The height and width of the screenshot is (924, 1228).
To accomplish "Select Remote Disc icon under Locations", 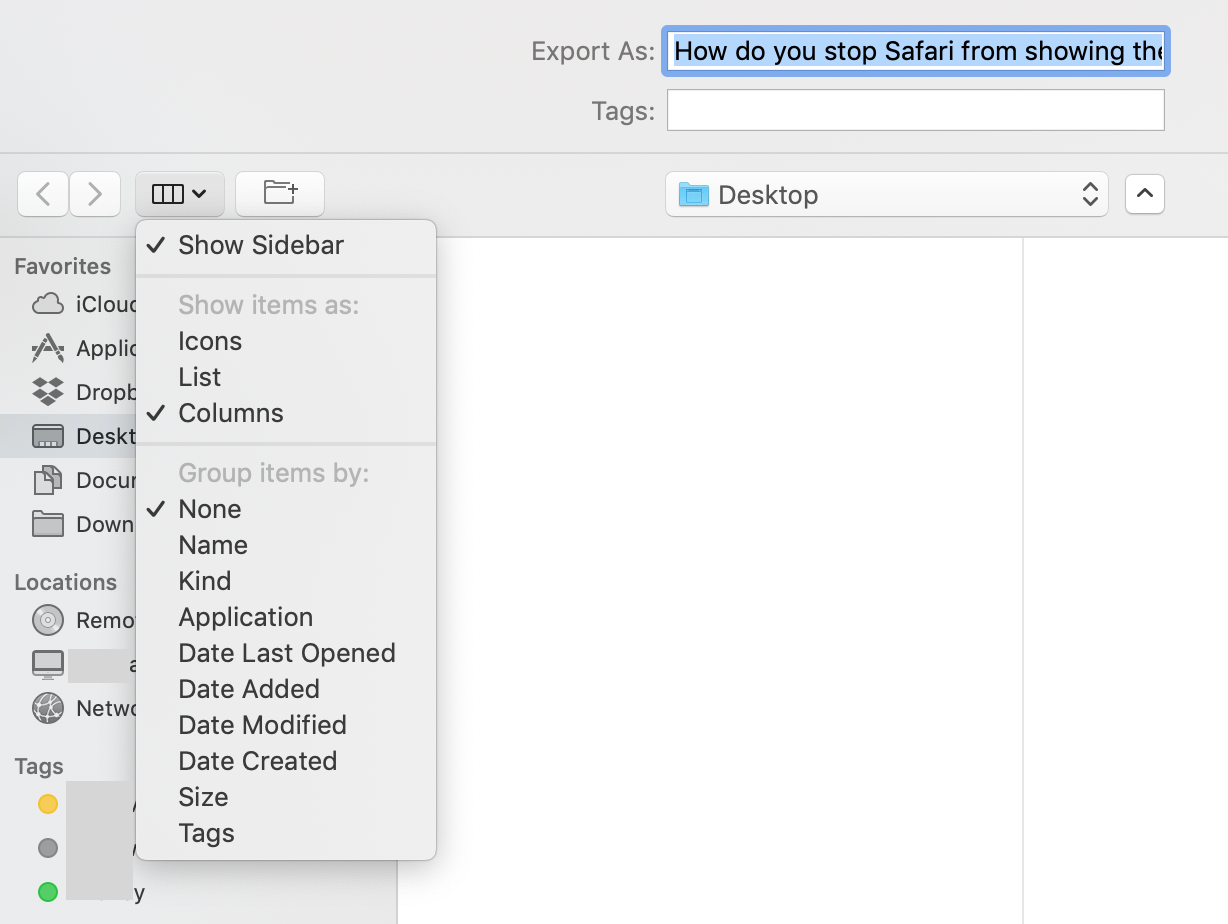I will (48, 620).
